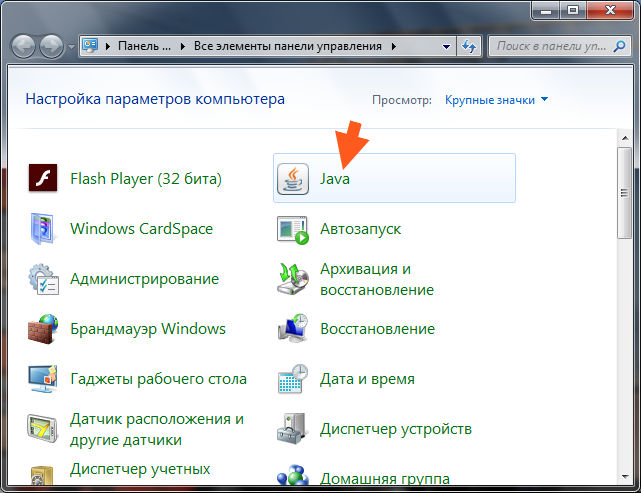Open the Администрирование link
641x493 pixels.
click(144, 279)
